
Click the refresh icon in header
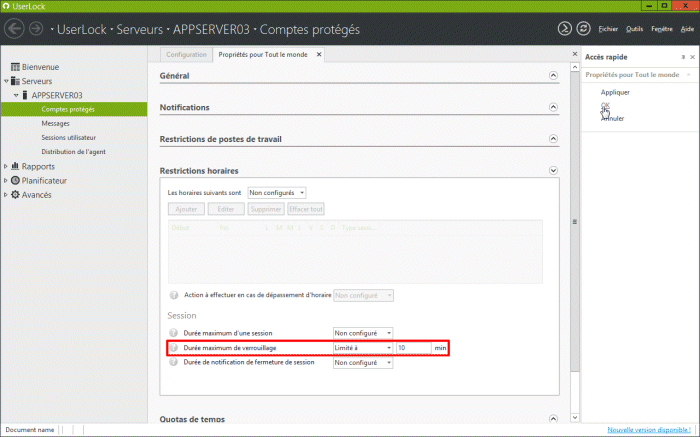coord(583,29)
